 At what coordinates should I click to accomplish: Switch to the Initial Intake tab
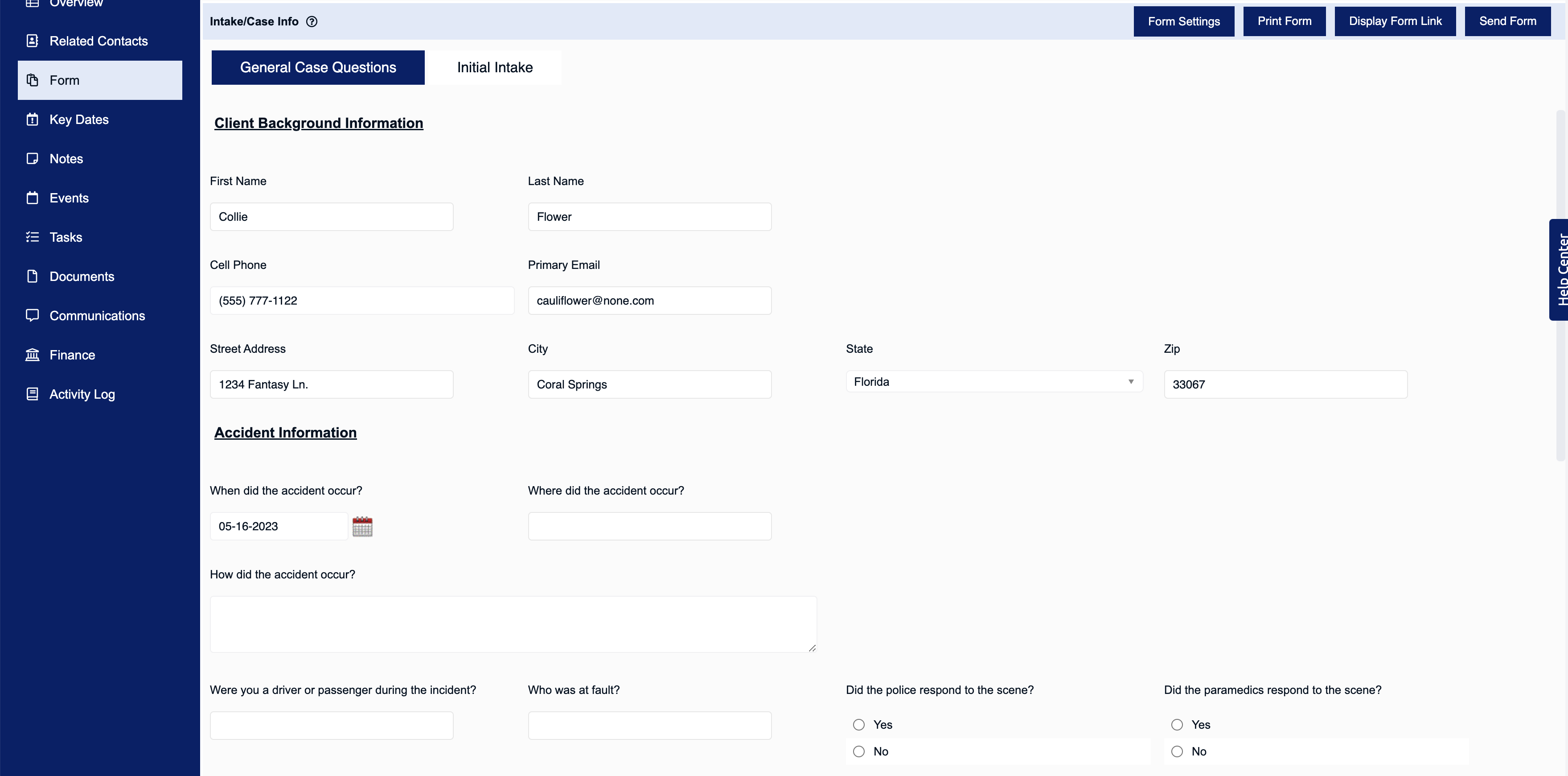[x=494, y=67]
